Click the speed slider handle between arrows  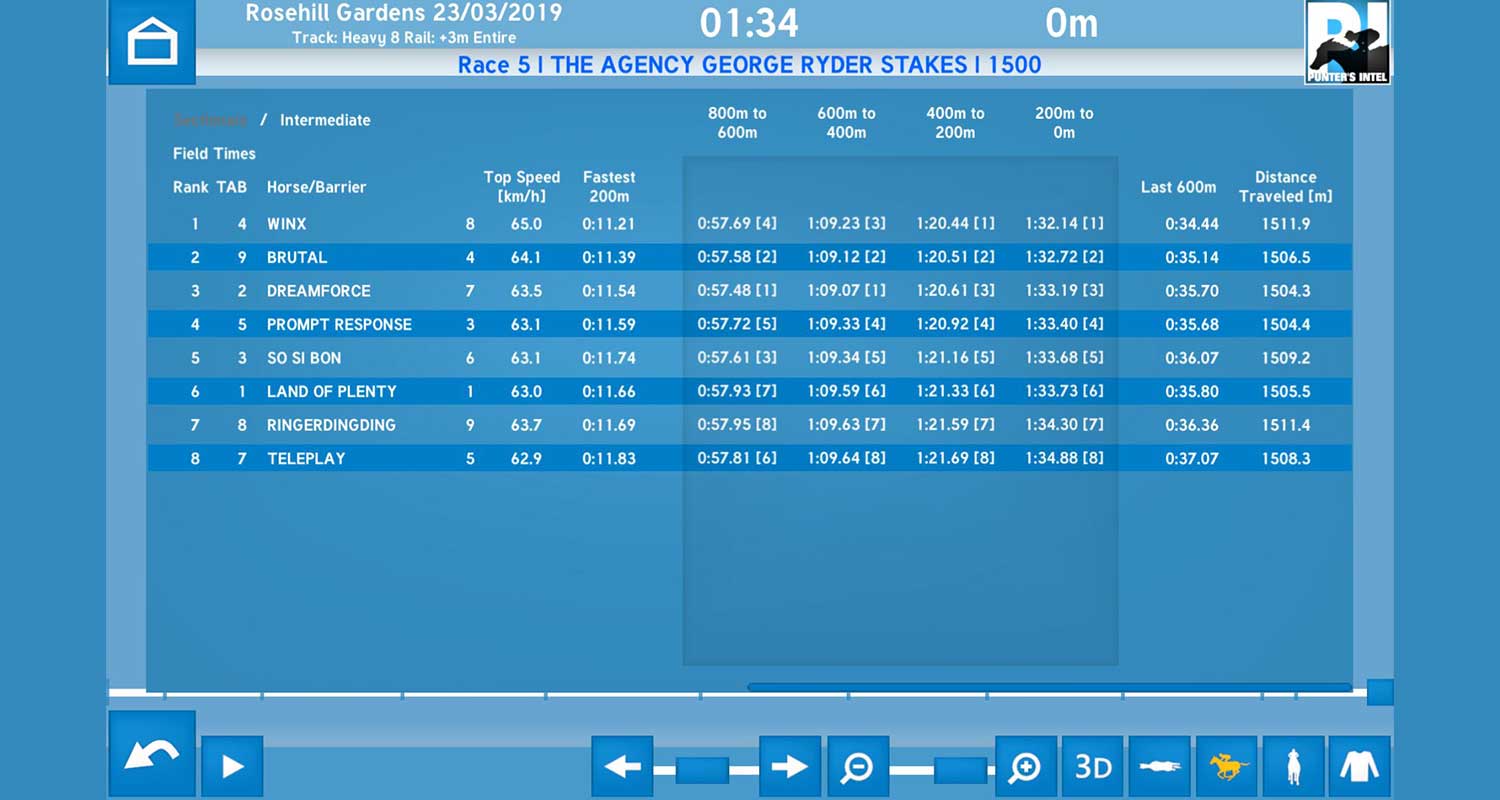[x=702, y=770]
